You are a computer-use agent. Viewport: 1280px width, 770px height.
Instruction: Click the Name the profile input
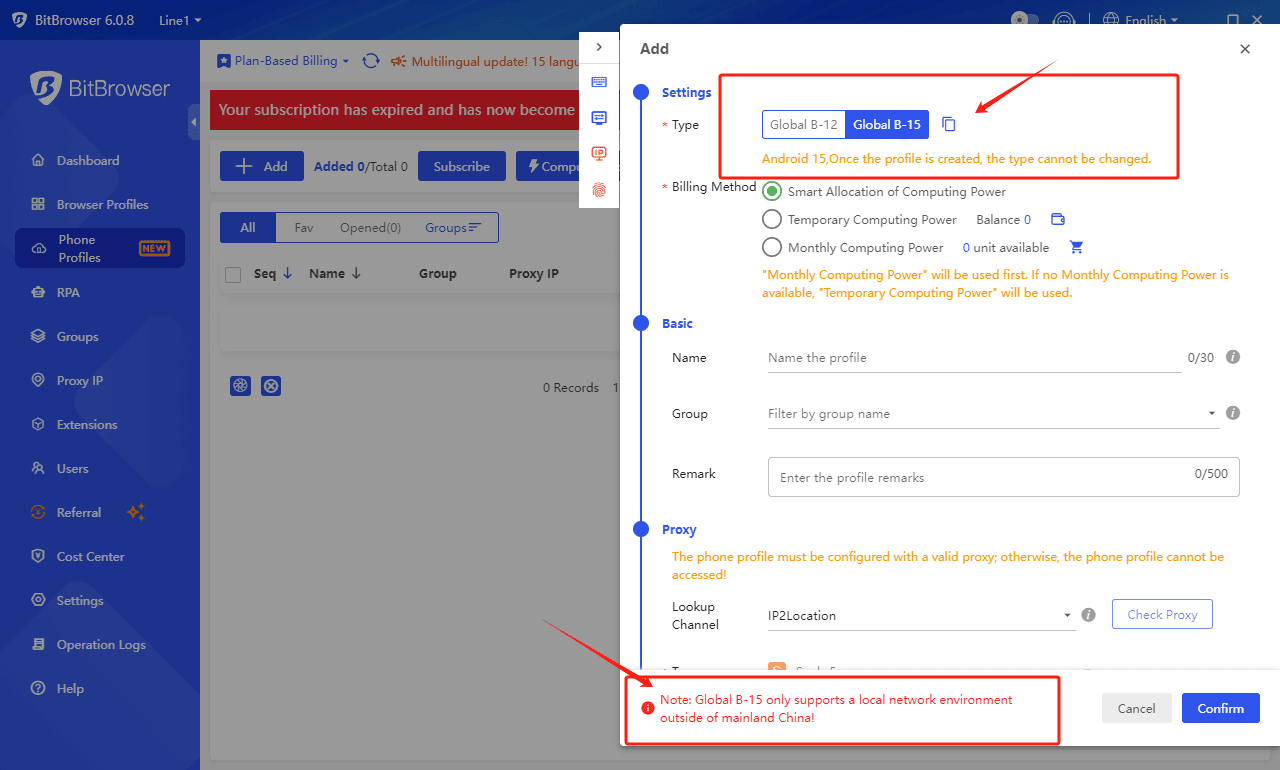click(x=974, y=357)
